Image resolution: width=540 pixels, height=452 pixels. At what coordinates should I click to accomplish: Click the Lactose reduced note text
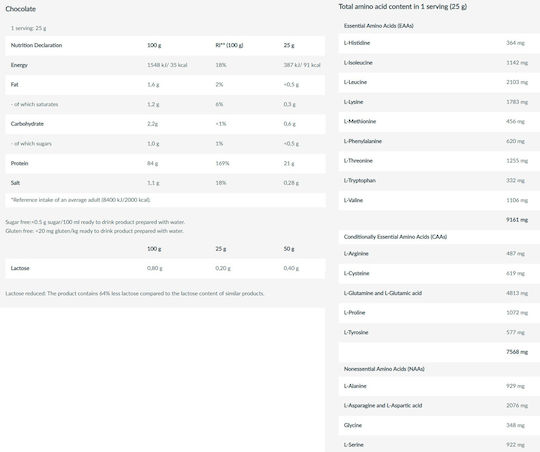135,294
